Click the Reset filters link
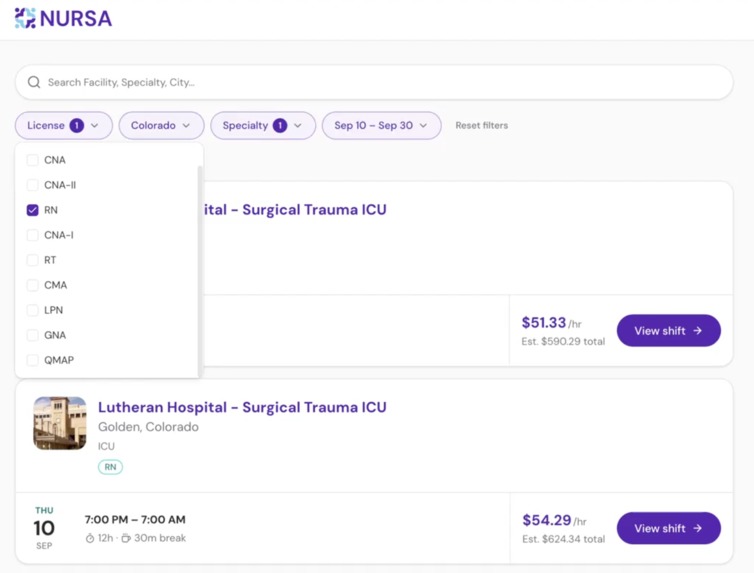Image resolution: width=754 pixels, height=573 pixels. pos(481,125)
